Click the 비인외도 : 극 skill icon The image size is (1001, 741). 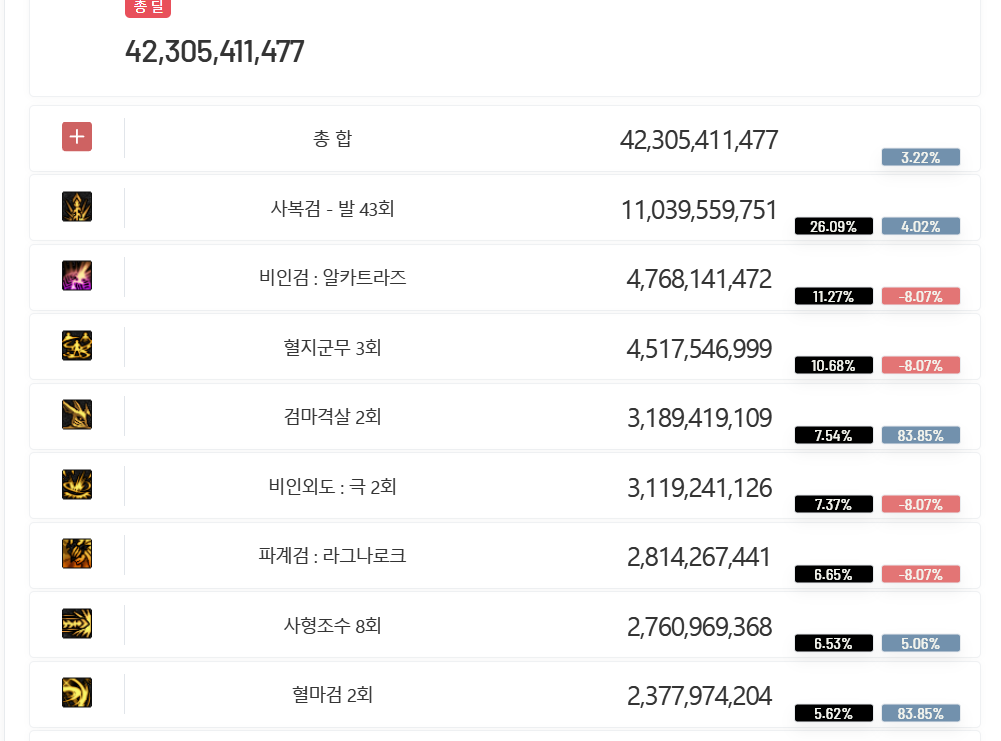77,484
